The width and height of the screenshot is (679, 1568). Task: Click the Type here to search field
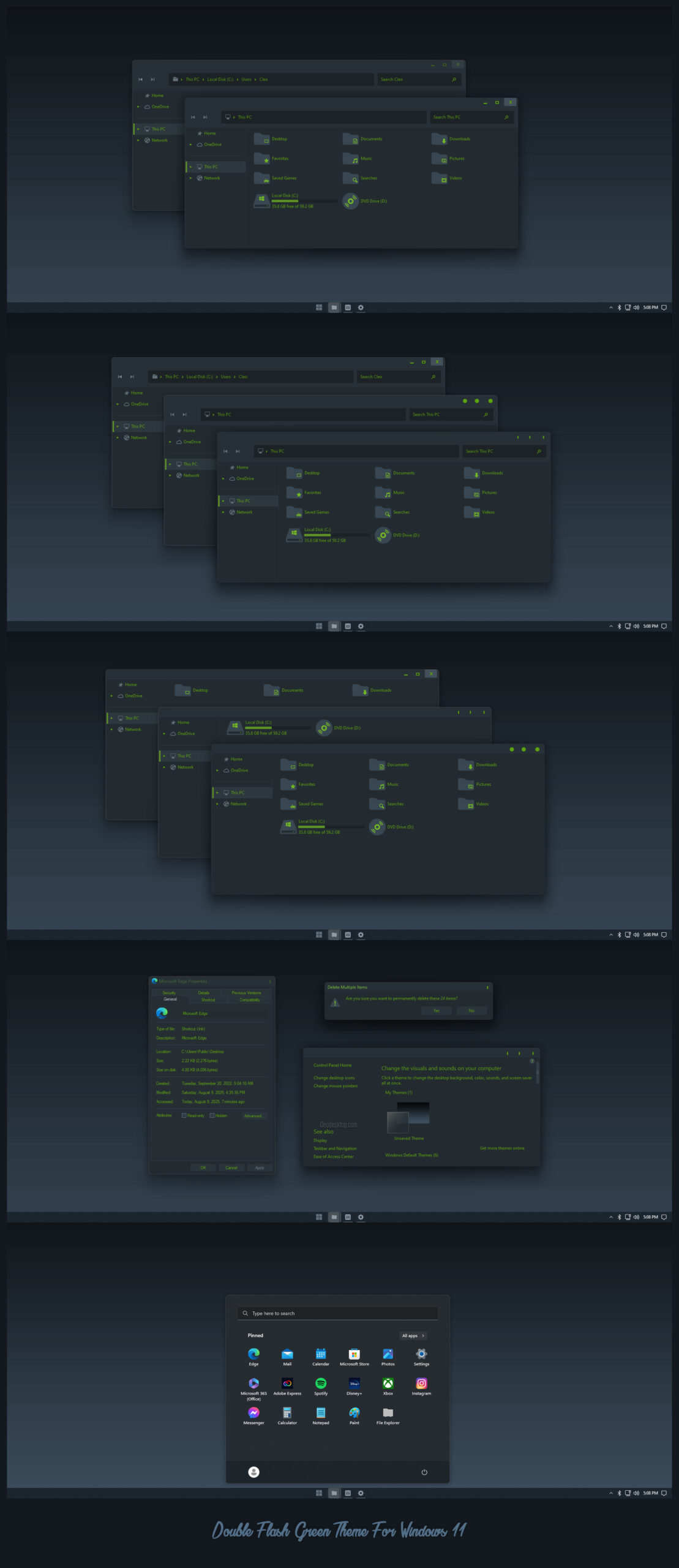click(337, 1313)
